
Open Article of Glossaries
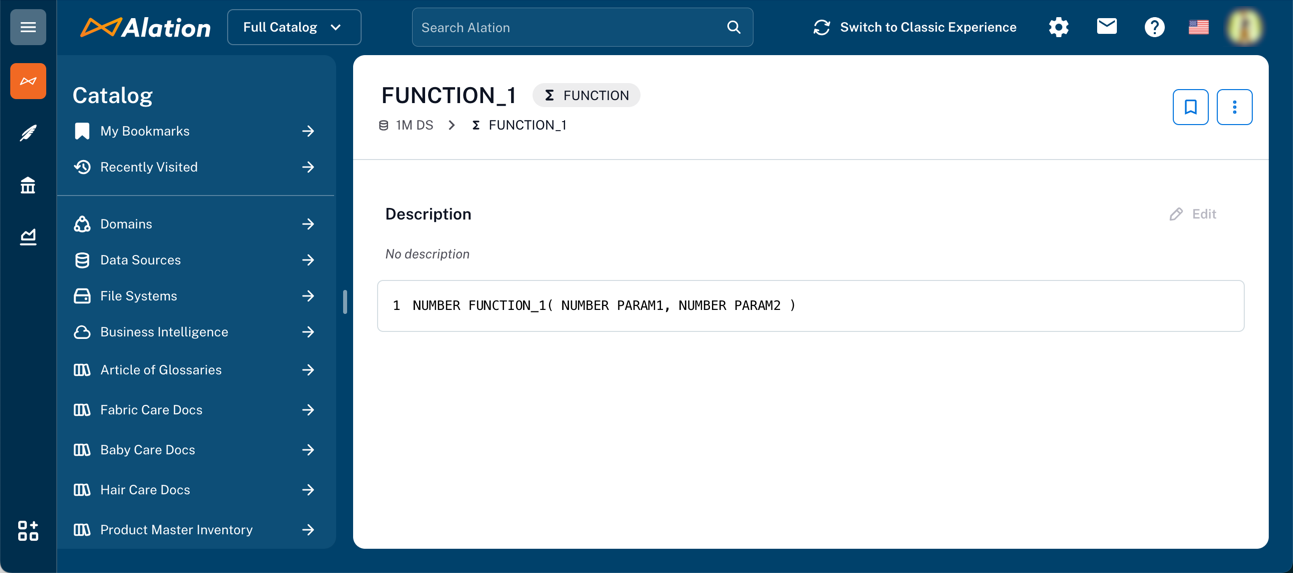click(161, 370)
